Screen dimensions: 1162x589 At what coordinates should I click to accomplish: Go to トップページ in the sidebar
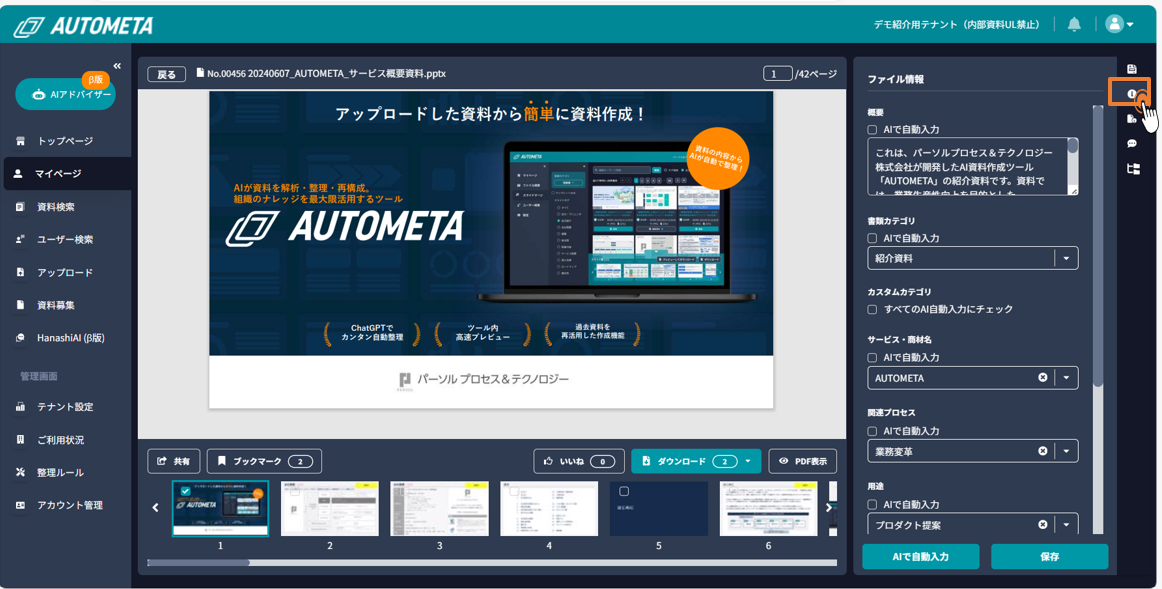[x=65, y=141]
